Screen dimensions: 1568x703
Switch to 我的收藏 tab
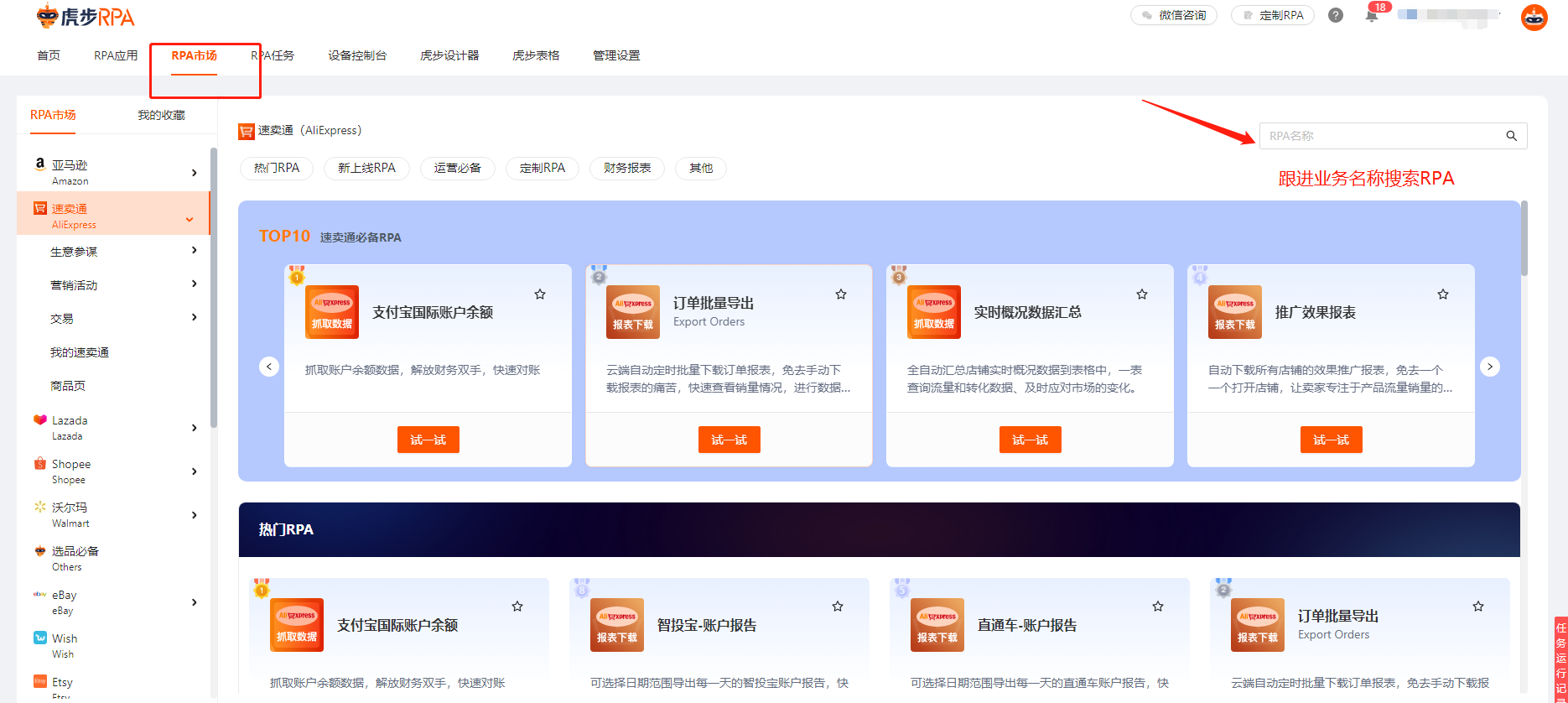[161, 115]
